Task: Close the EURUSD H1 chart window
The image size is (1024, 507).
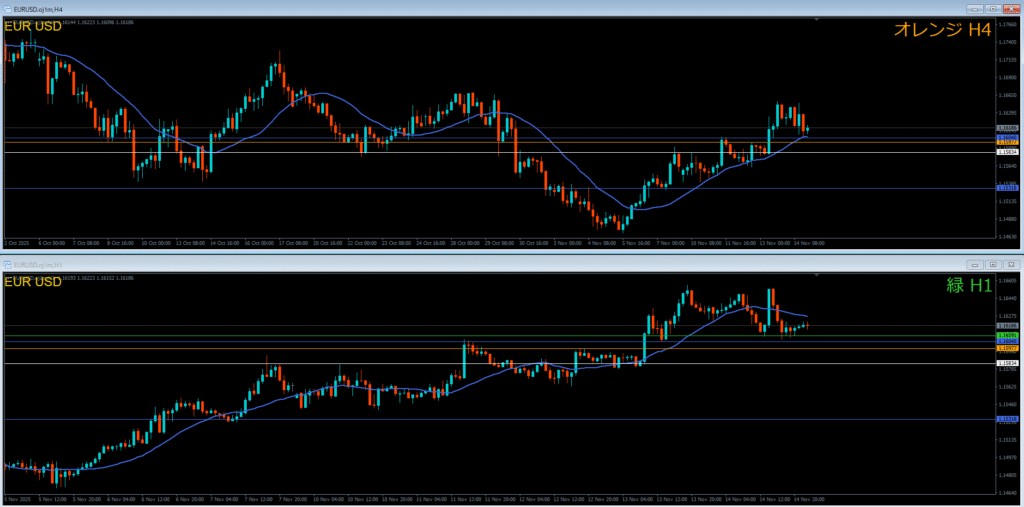Action: pos(1010,264)
